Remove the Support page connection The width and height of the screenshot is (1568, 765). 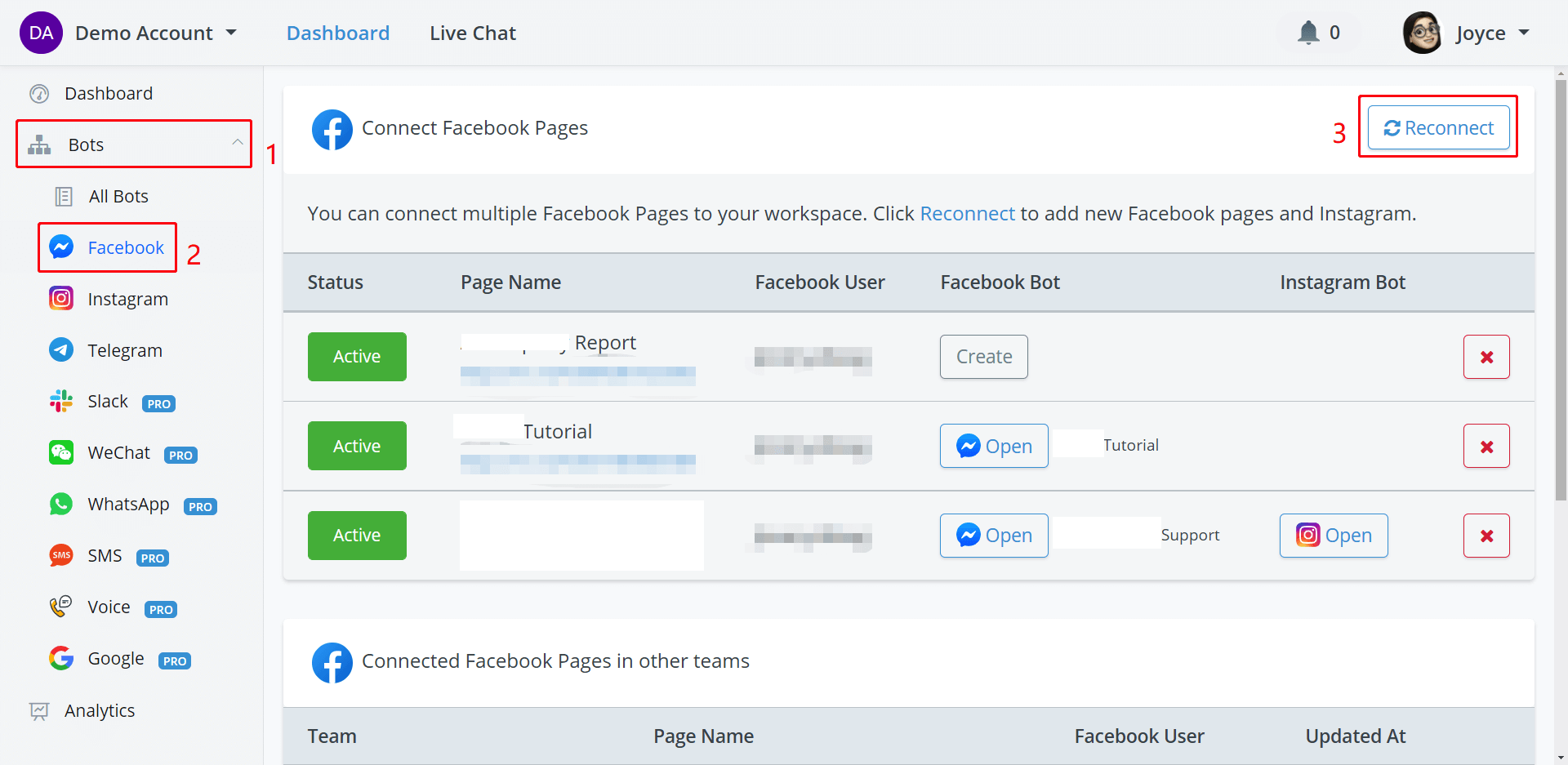(x=1486, y=536)
